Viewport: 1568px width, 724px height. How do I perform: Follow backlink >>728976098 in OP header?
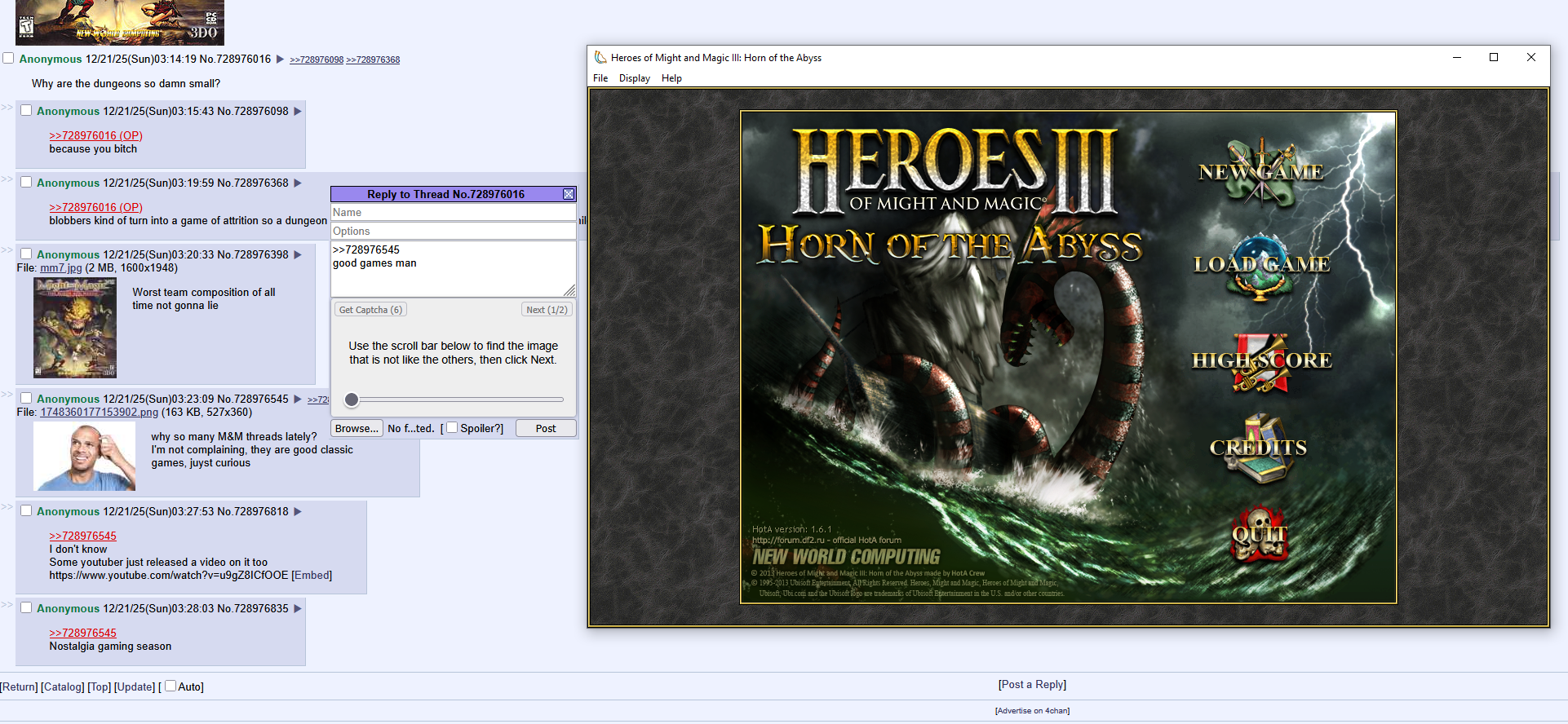[x=317, y=60]
